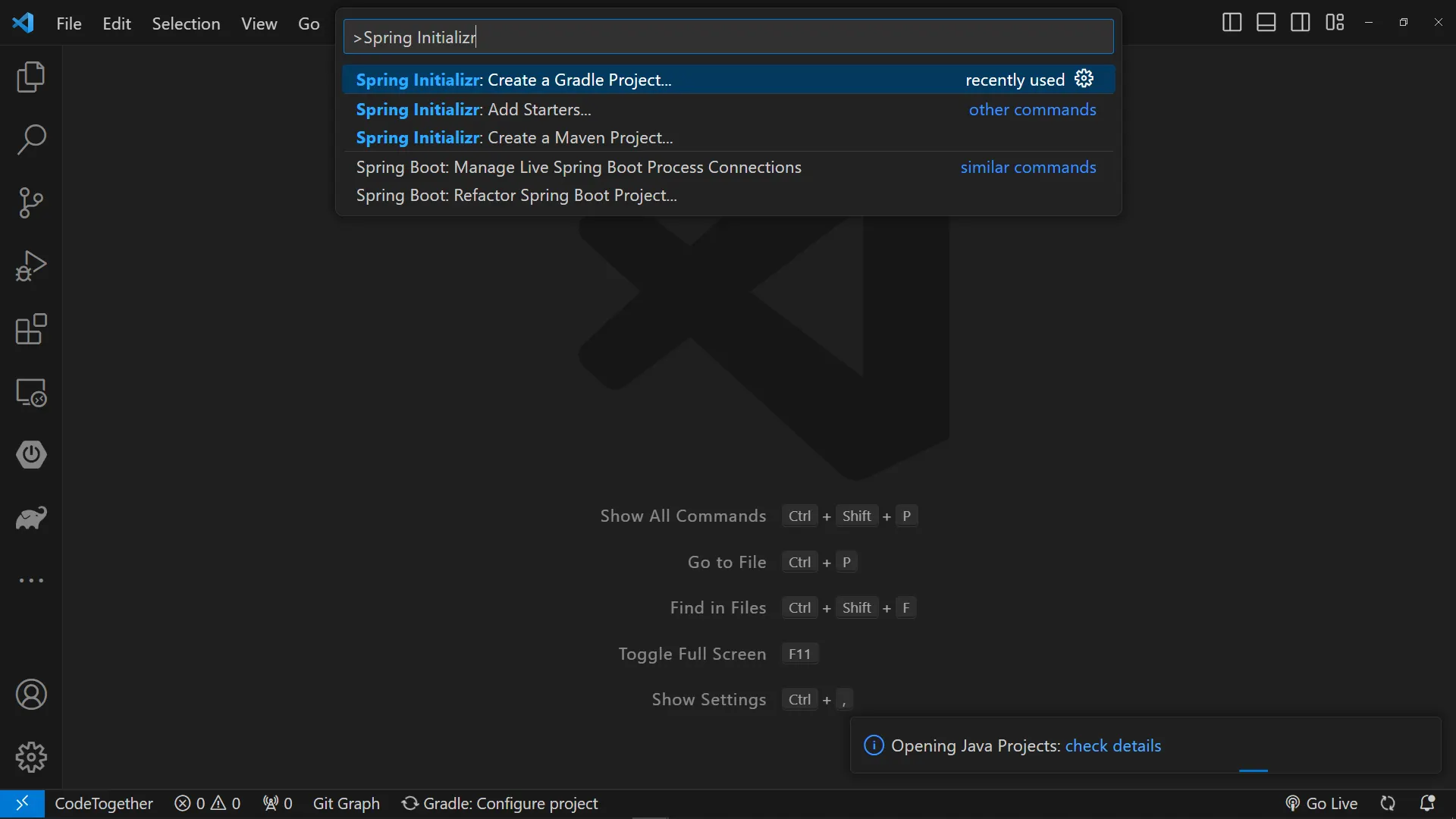This screenshot has width=1456, height=819.
Task: Expand additional views with the ellipsis icon
Action: (31, 580)
